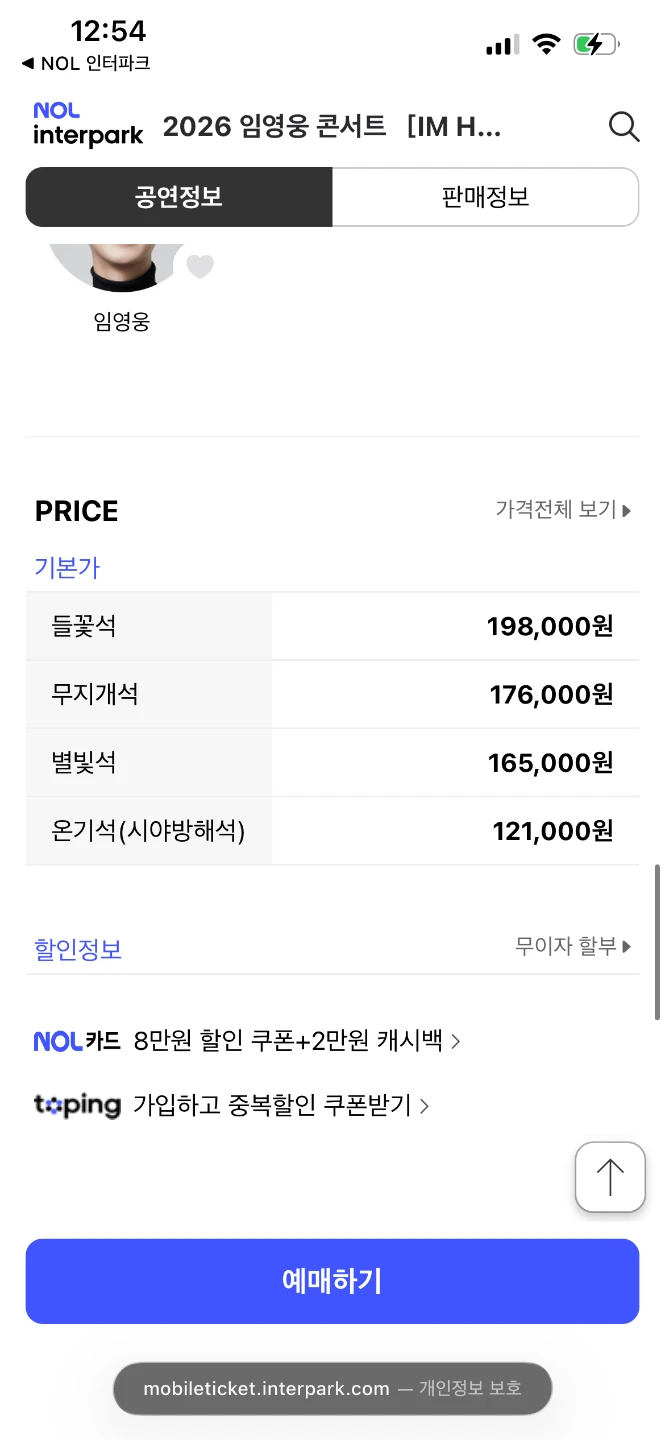This screenshot has height=1440, width=665.
Task: Switch to the 공연정보 tab
Action: 179,197
